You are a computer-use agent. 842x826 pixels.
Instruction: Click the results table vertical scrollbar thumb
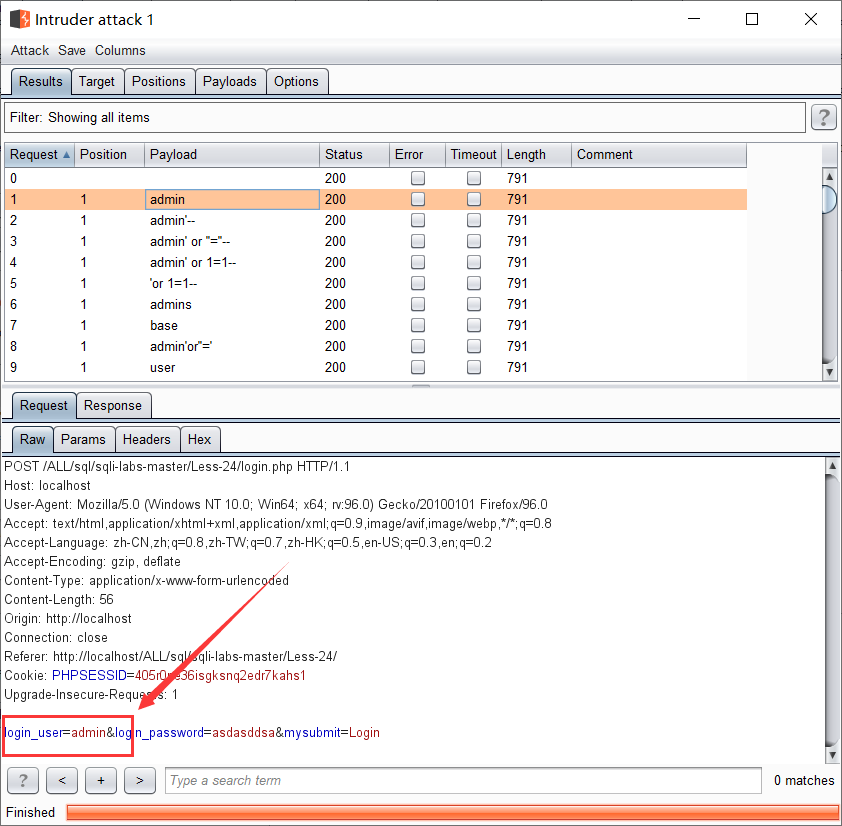(x=830, y=199)
